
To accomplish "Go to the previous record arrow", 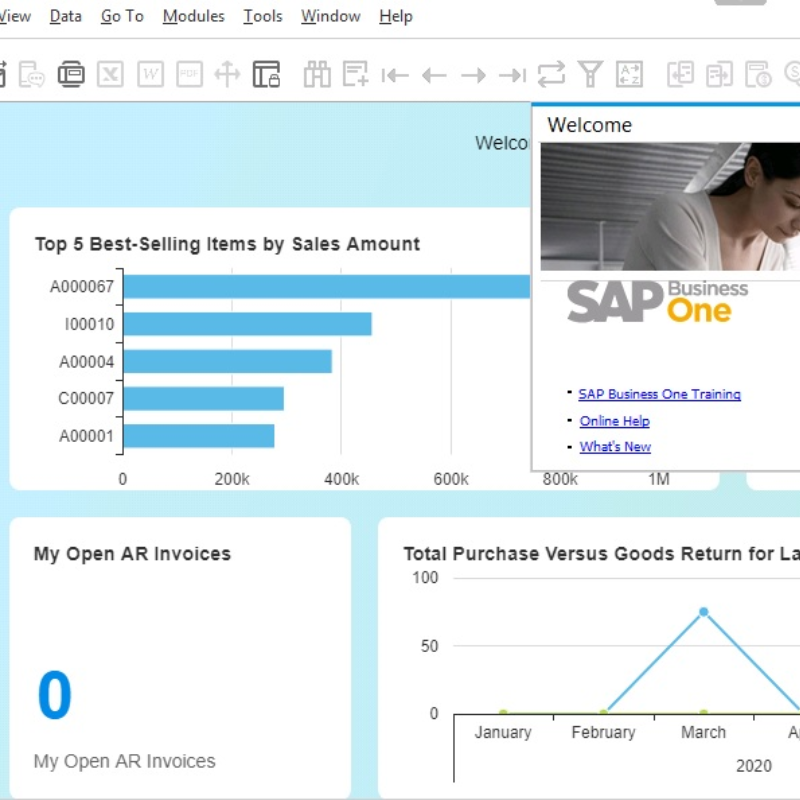I will coord(434,75).
